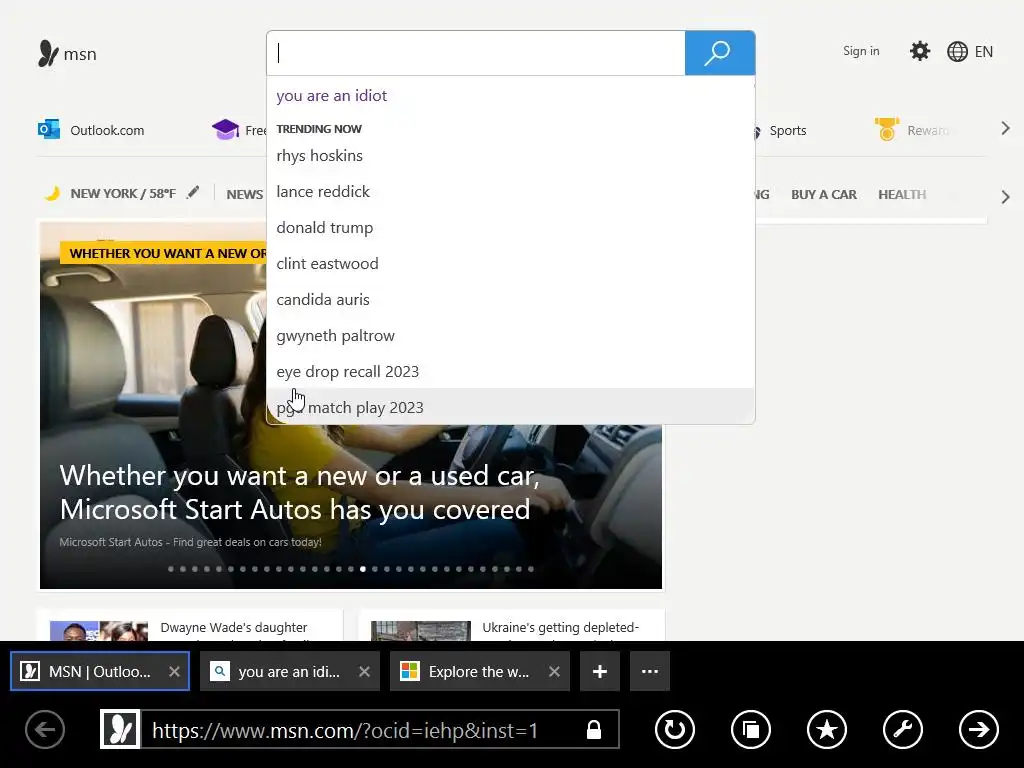1024x768 pixels.
Task: Open a new tab with the plus button
Action: point(600,671)
